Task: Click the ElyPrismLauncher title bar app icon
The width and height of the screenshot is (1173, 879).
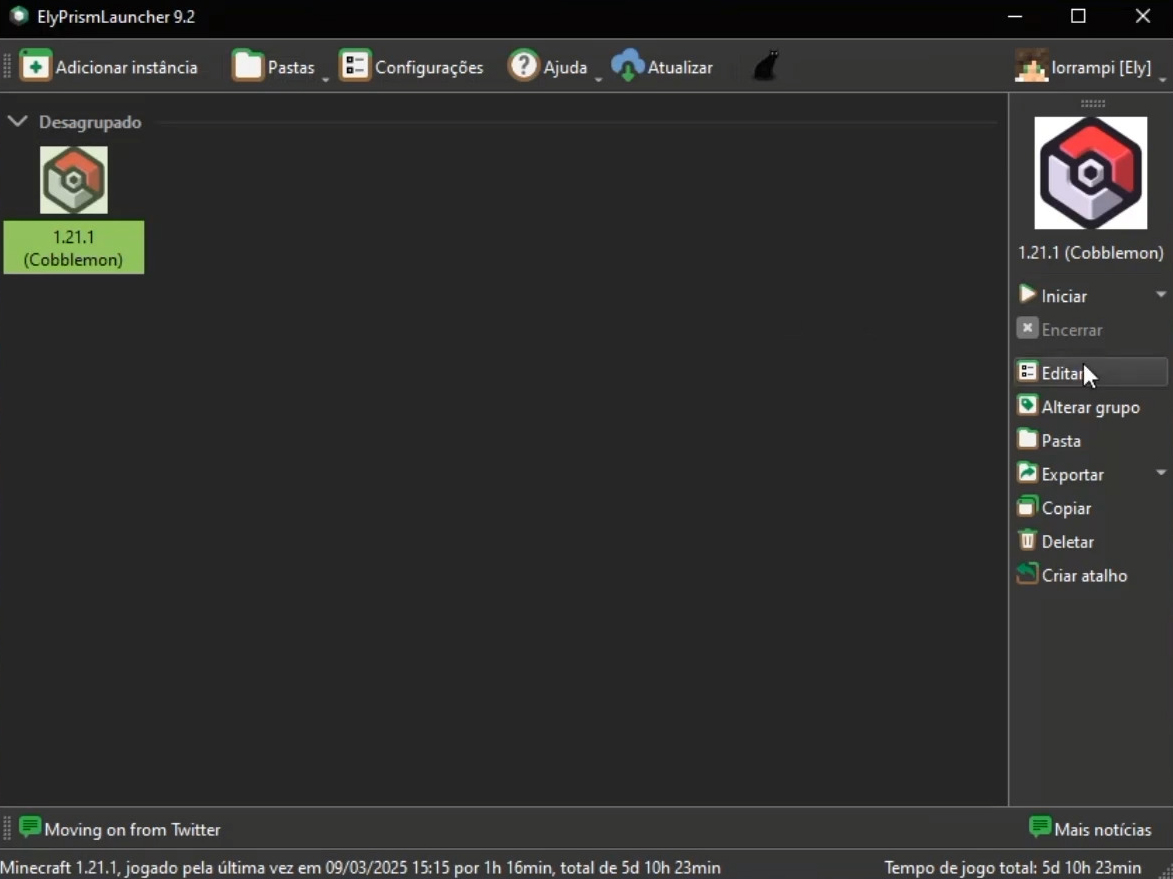Action: click(18, 16)
